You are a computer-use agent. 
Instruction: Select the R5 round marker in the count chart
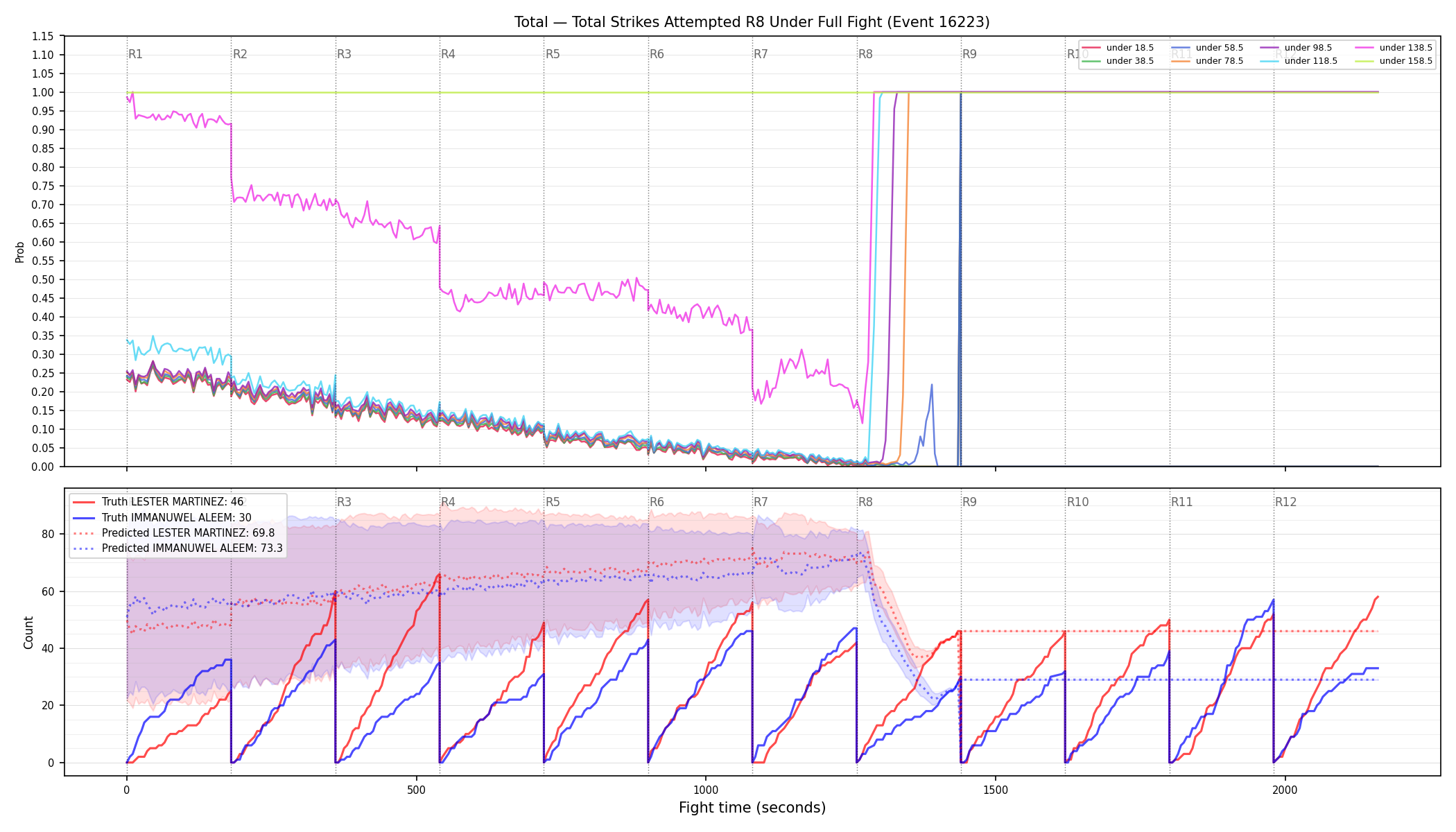coord(553,502)
